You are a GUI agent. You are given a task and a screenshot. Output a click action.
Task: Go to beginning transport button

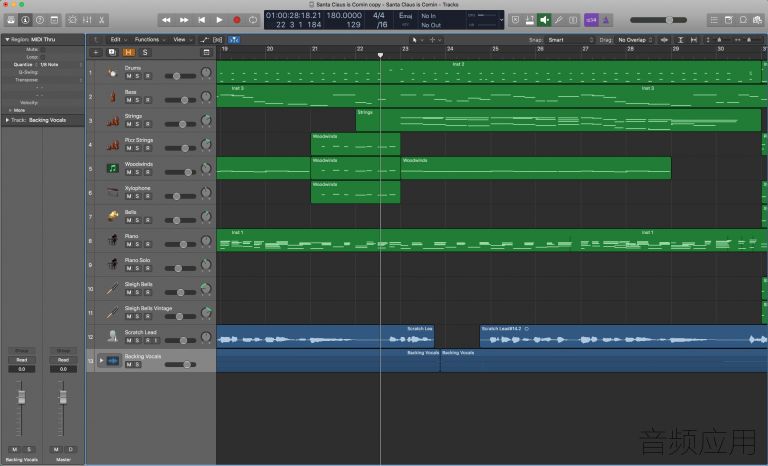[x=201, y=20]
